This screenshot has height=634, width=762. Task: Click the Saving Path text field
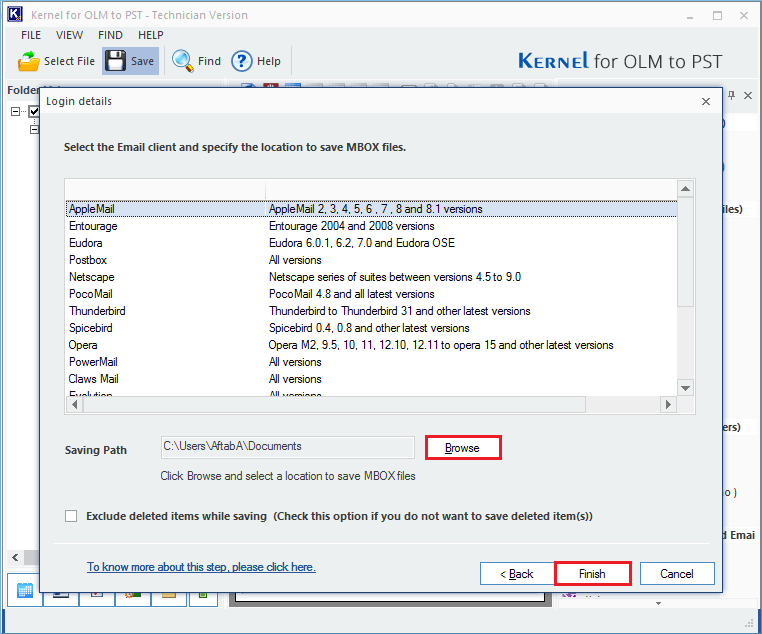pyautogui.click(x=288, y=447)
